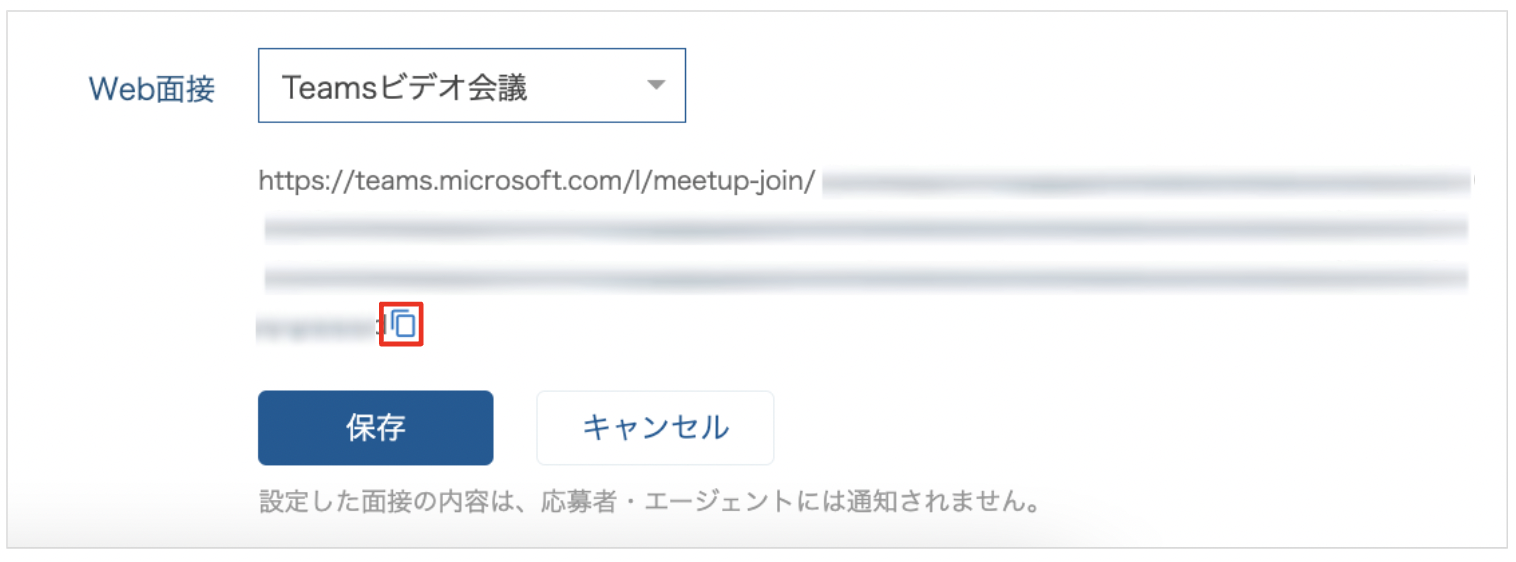Click the Teamsビデオ会議 text inside the combo box
Viewport: 1516px width, 562px height.
click(x=404, y=88)
